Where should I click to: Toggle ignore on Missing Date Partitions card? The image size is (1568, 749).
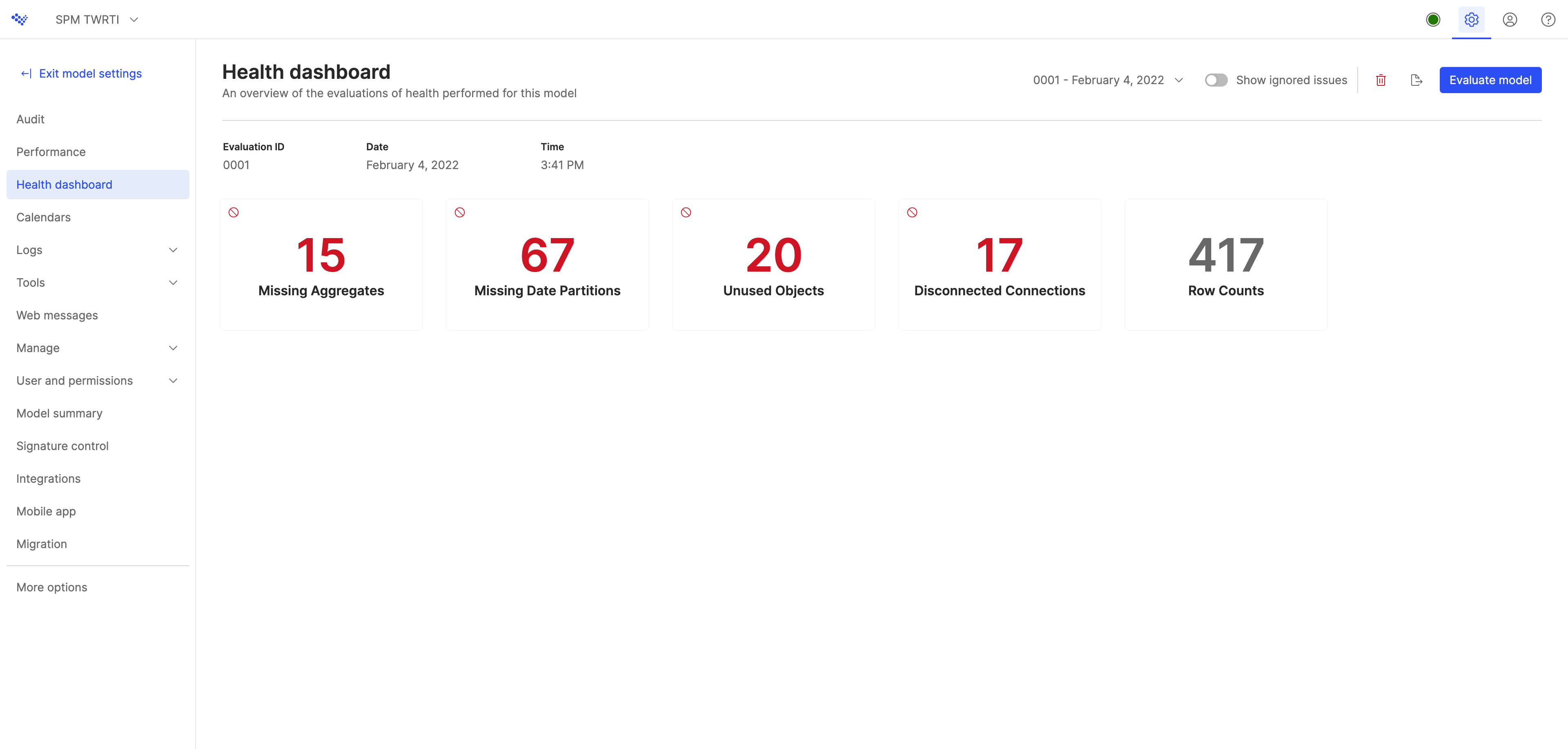(x=460, y=212)
